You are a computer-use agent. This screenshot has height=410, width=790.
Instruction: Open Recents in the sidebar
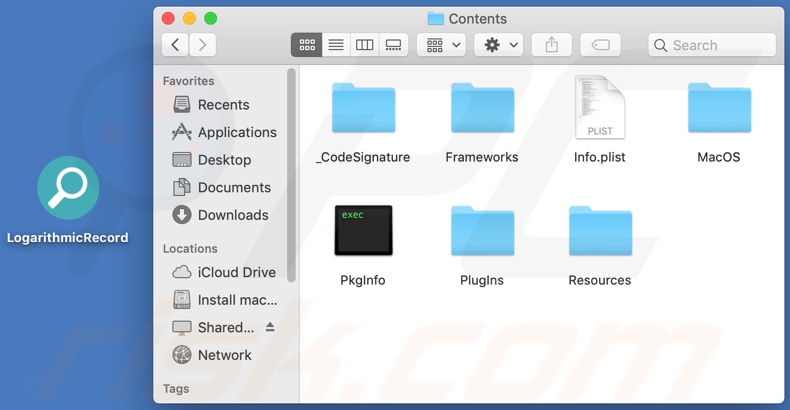(x=223, y=105)
